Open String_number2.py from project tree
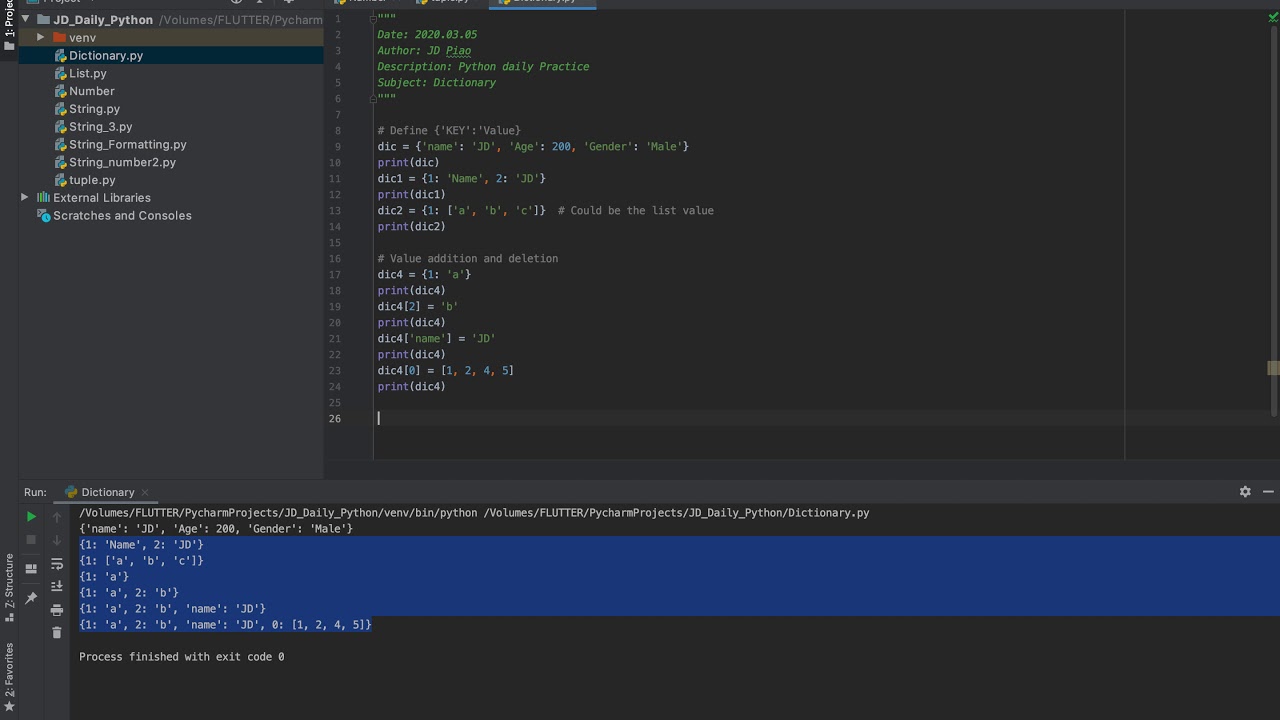1280x720 pixels. (122, 162)
